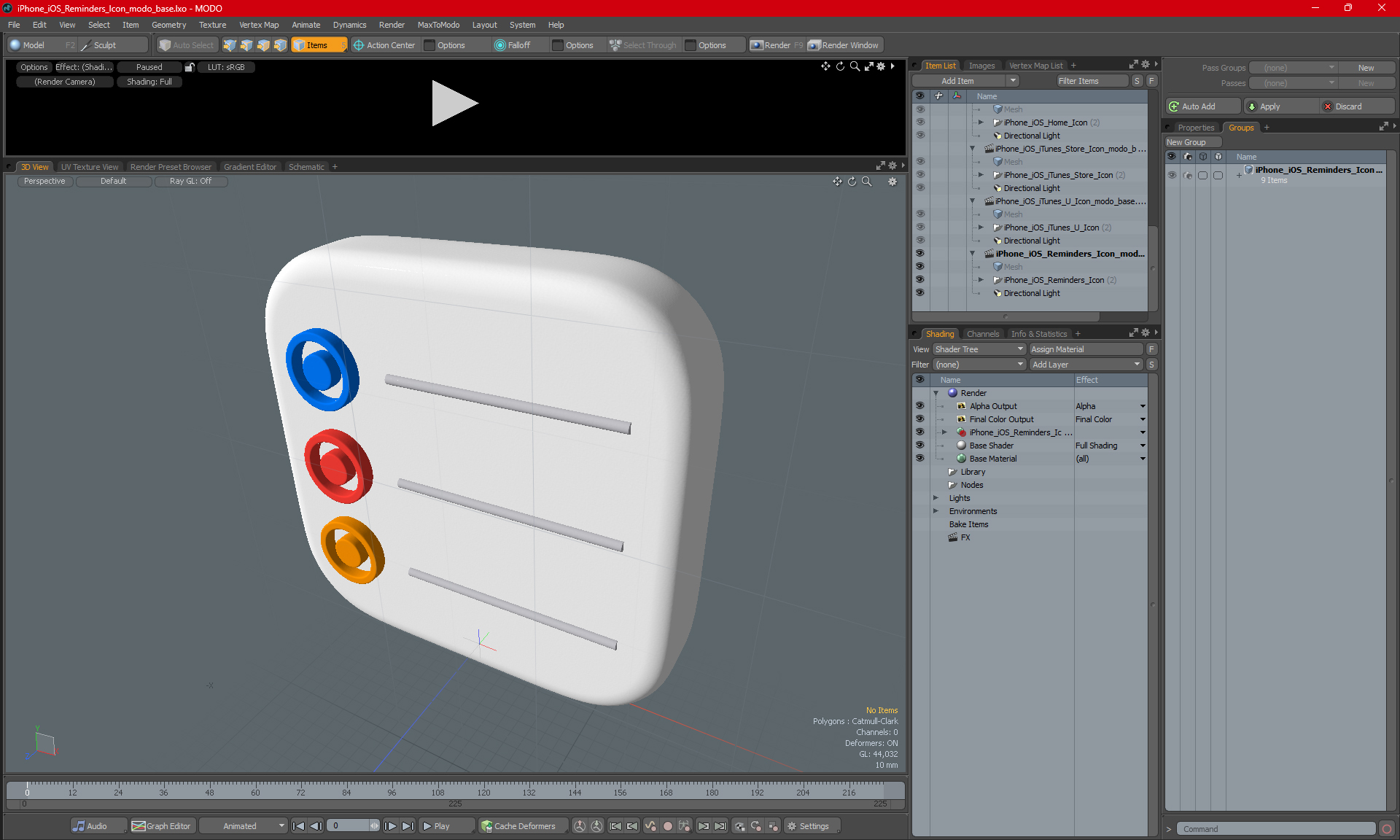The width and height of the screenshot is (1400, 840).
Task: Open the Geometry menu
Action: pyautogui.click(x=168, y=25)
